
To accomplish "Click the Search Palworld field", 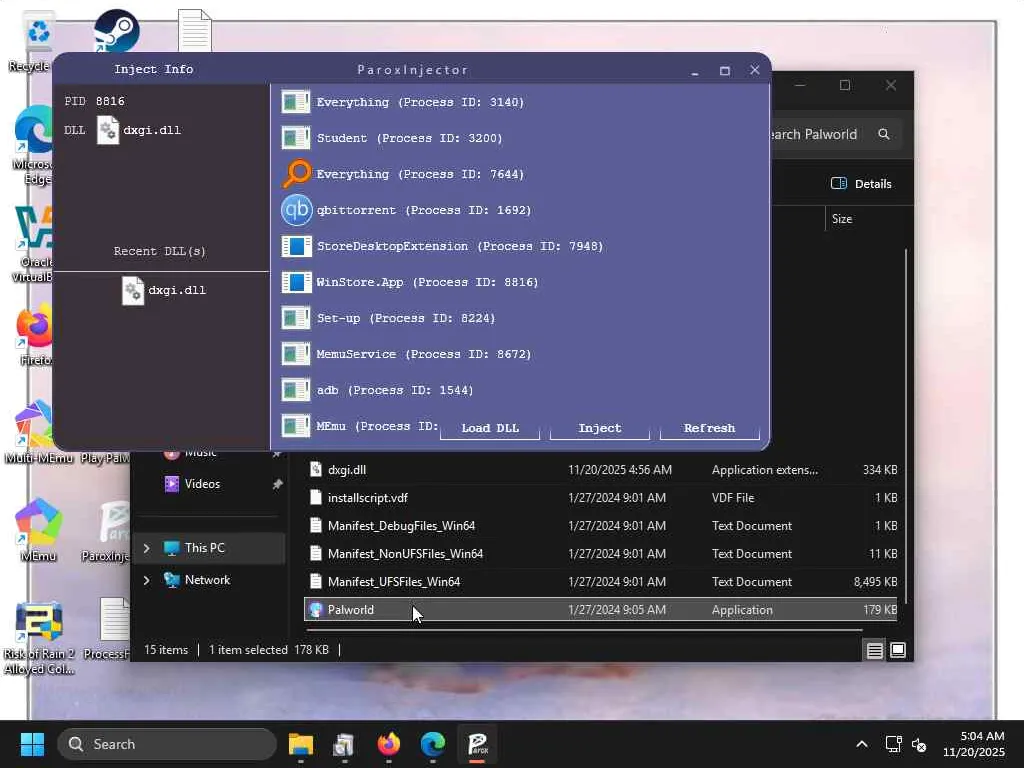I will (x=836, y=134).
